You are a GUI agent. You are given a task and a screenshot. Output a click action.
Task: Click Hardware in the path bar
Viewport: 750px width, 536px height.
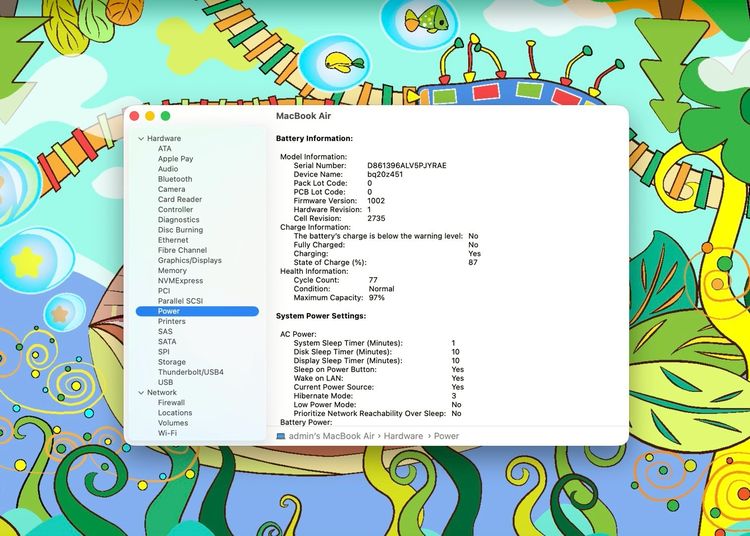coord(403,436)
